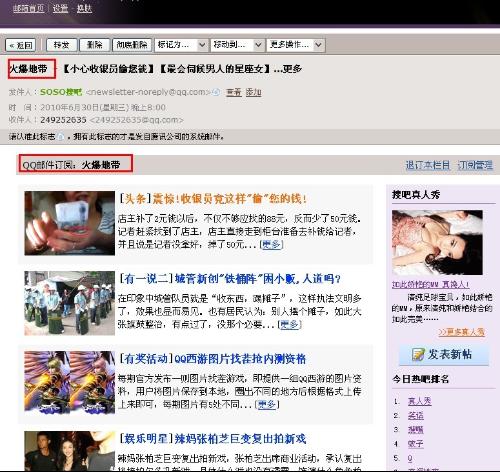Click the notepad icon on 发表新帖
The height and width of the screenshot is (472, 500).
418,355
